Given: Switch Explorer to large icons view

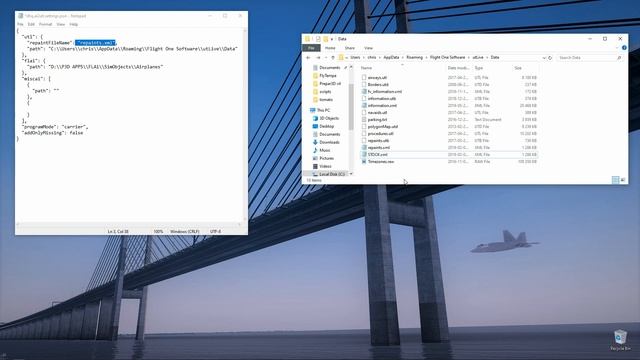Looking at the screenshot, I should 623,180.
